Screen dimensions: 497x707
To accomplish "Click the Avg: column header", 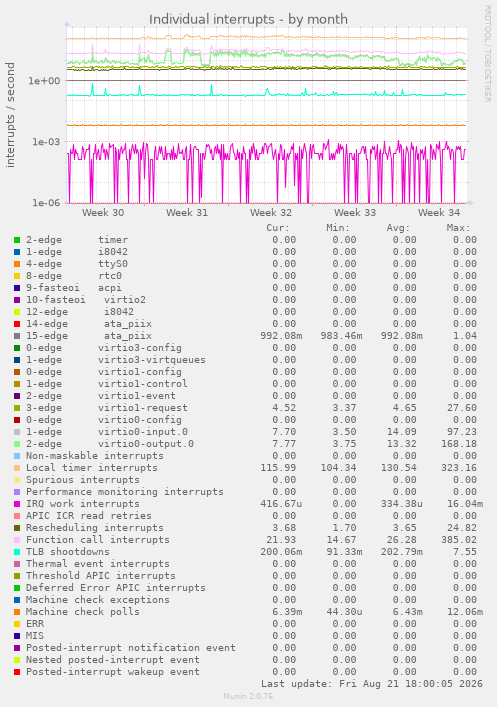I will 398,228.
